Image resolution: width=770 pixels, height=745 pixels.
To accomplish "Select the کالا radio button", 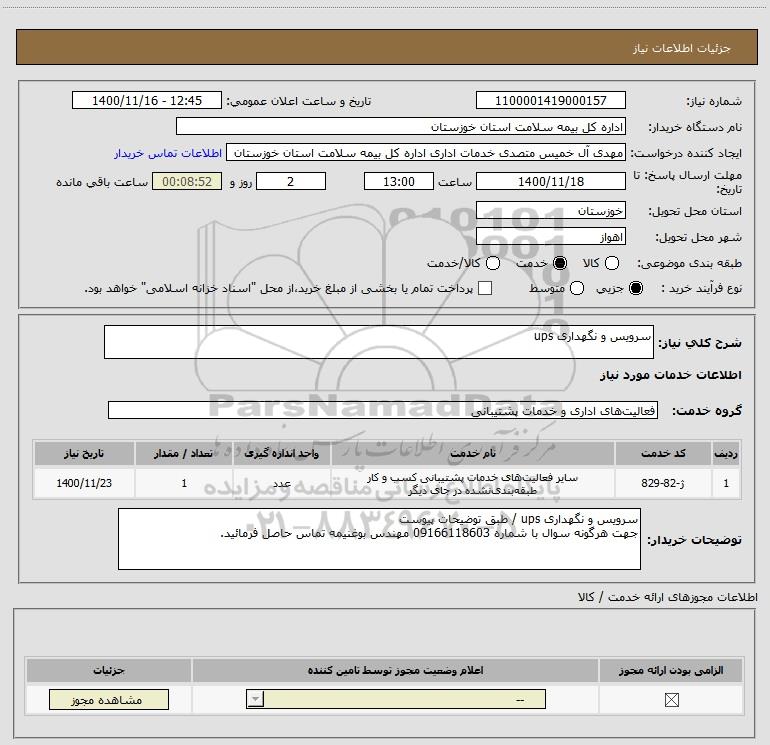I will 612,263.
